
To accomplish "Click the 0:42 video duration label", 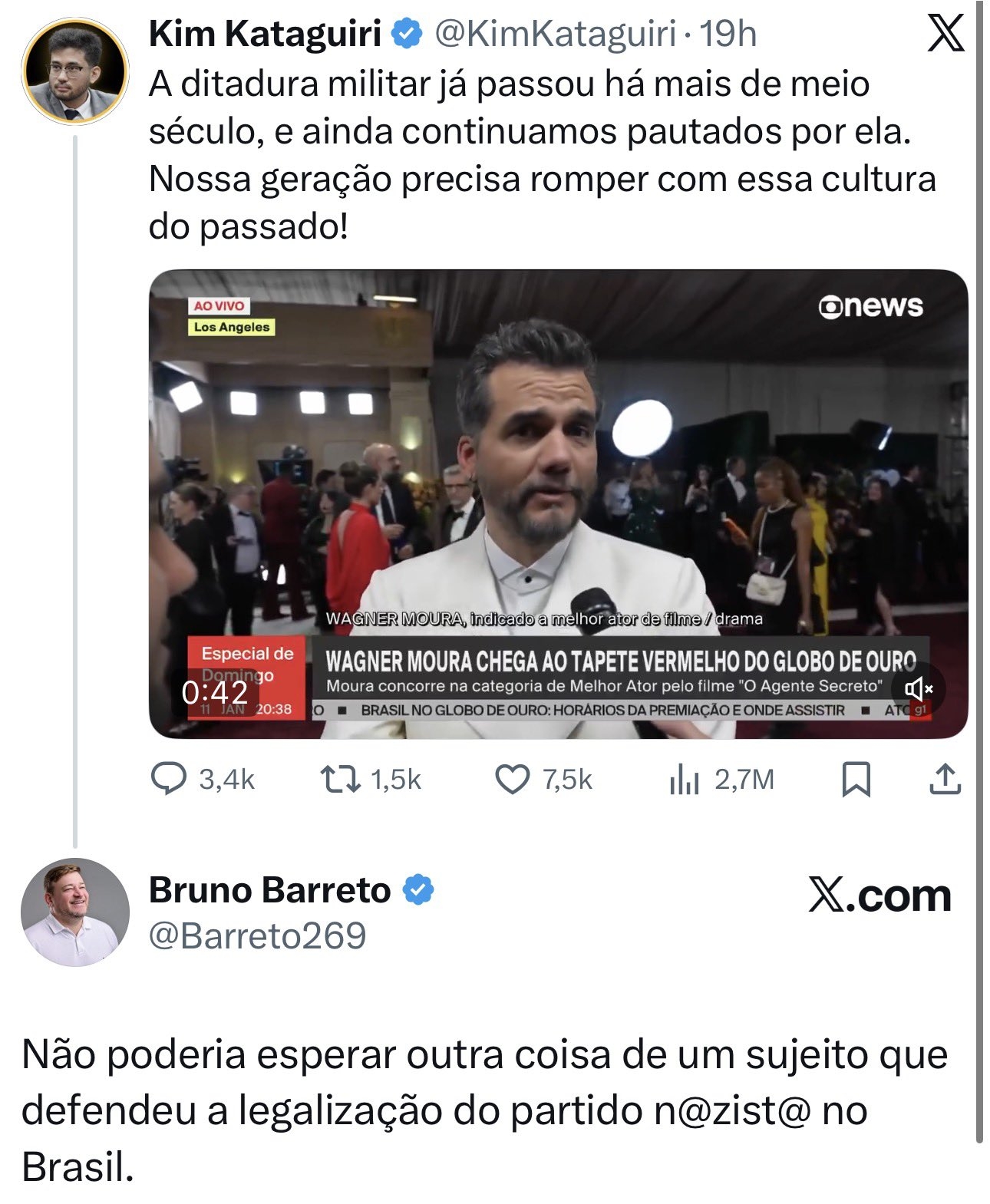I will (x=215, y=692).
